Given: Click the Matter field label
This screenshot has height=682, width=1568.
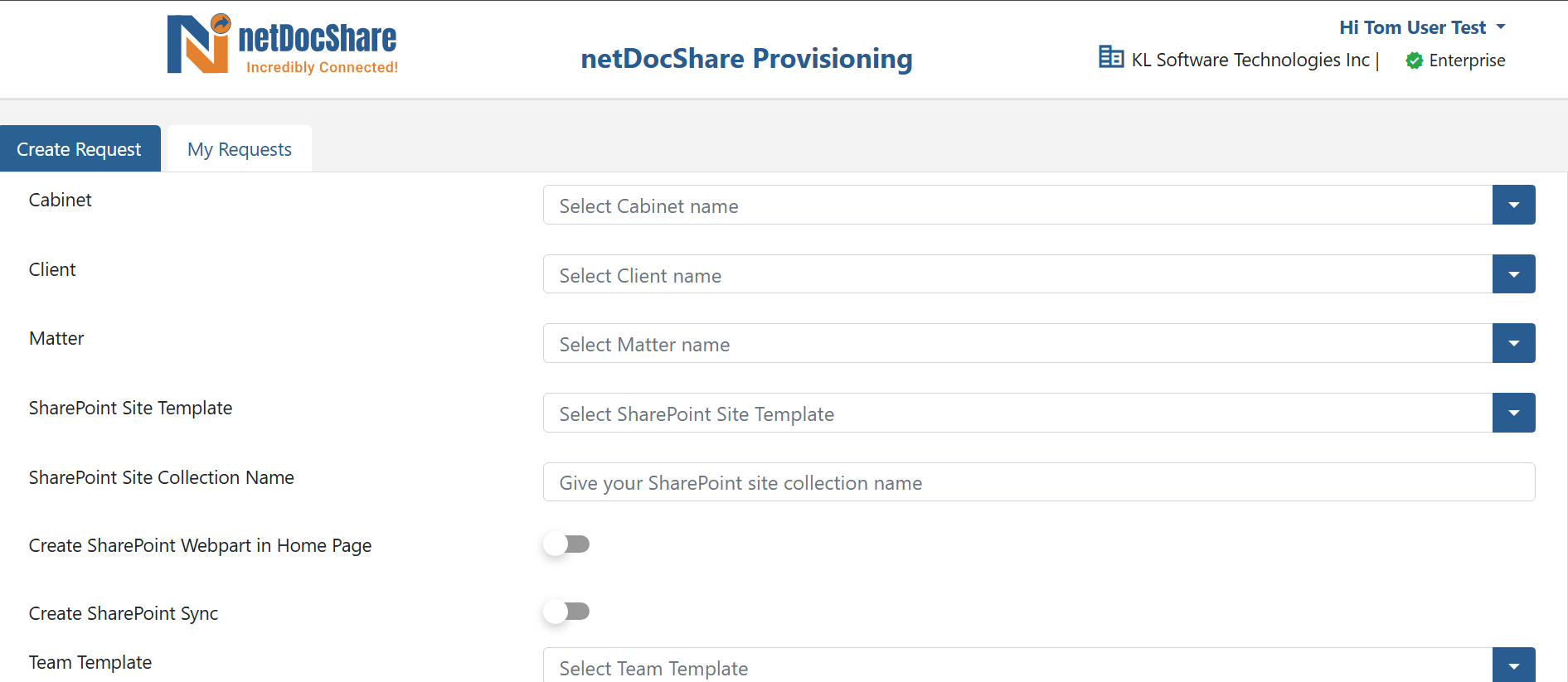Looking at the screenshot, I should [56, 338].
